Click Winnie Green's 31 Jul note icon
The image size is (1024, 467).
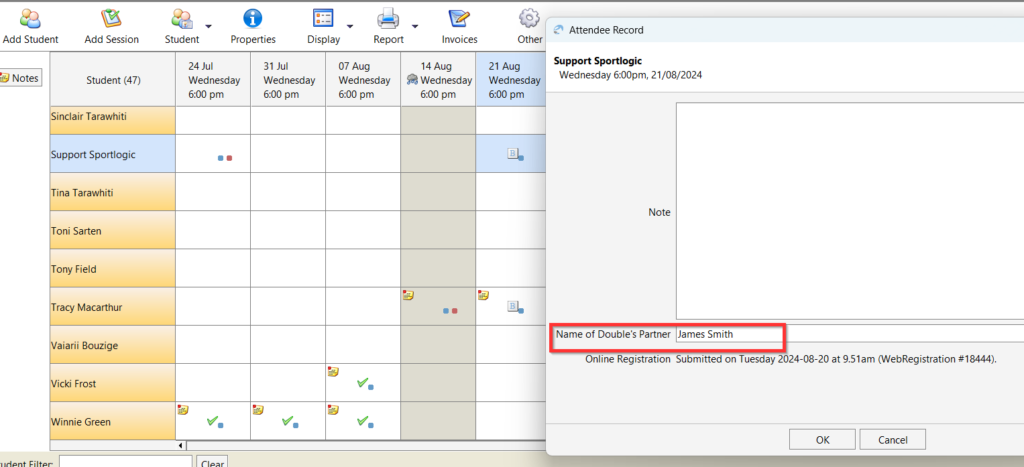(x=258, y=410)
